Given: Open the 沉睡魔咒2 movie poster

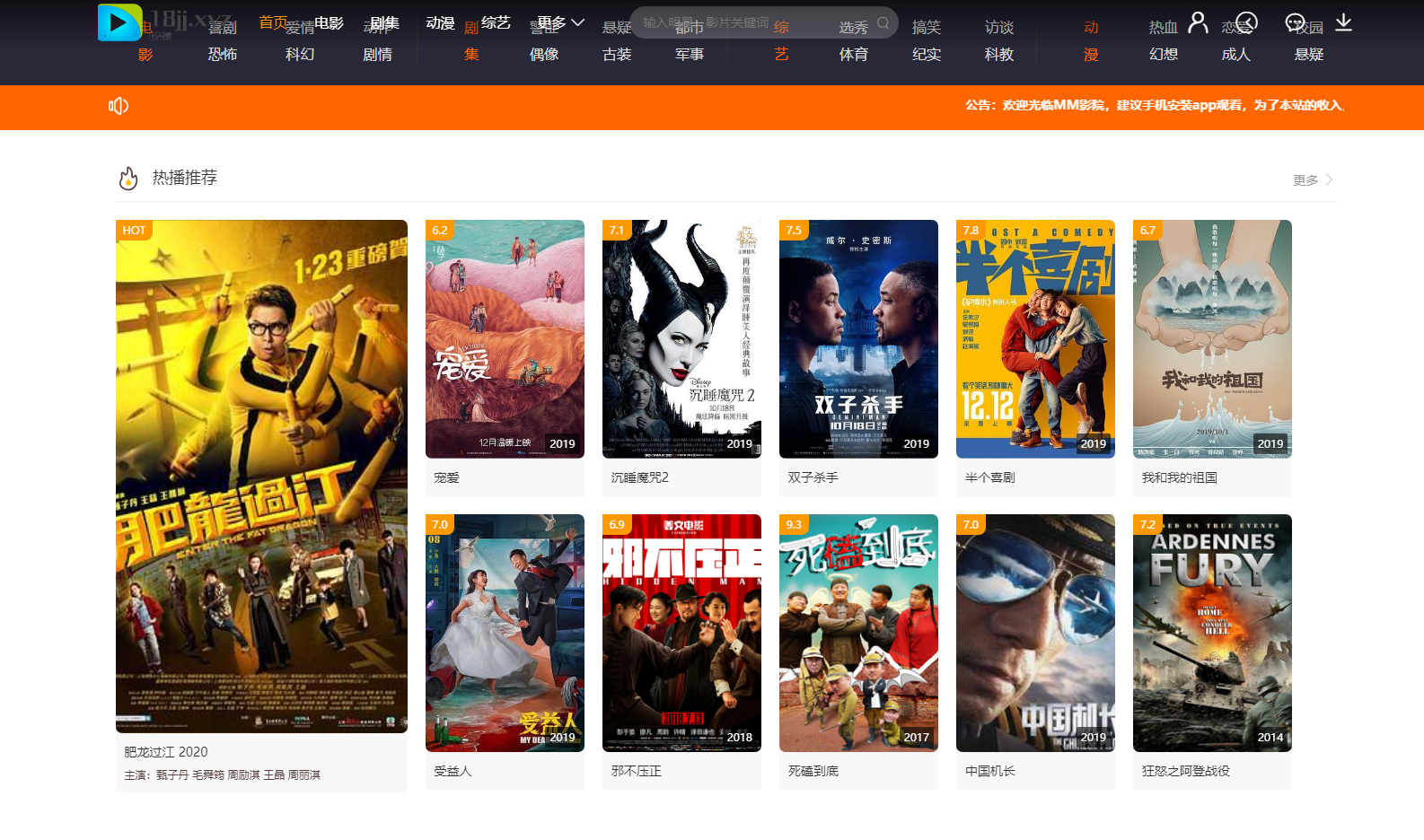Looking at the screenshot, I should (681, 339).
